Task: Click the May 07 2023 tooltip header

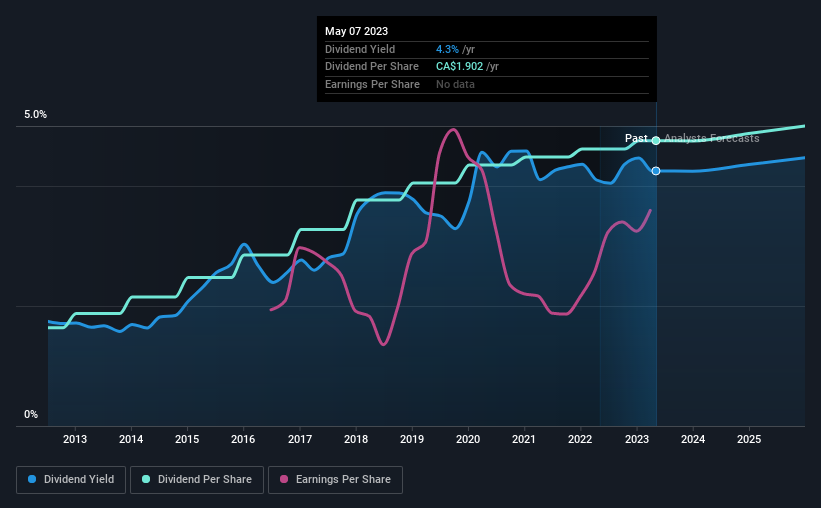Action: click(357, 31)
